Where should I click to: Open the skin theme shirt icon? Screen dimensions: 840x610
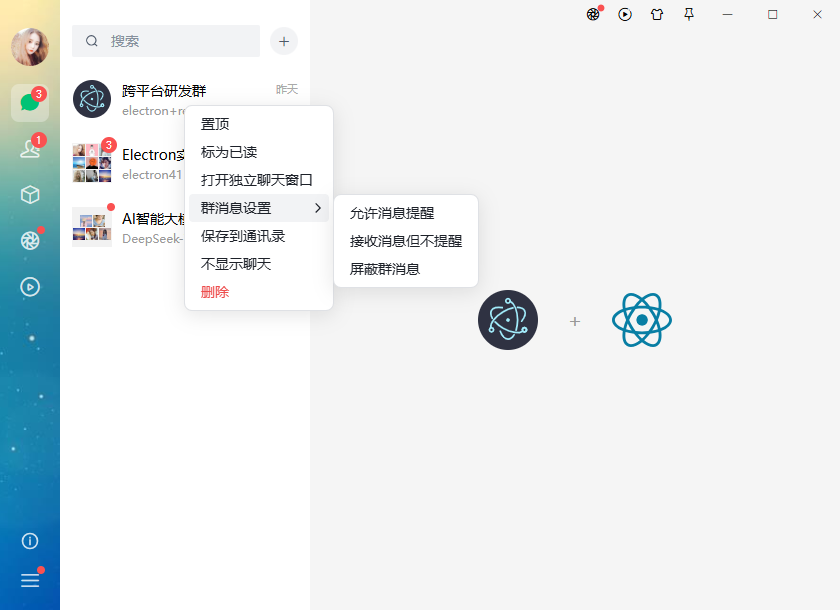pos(657,14)
